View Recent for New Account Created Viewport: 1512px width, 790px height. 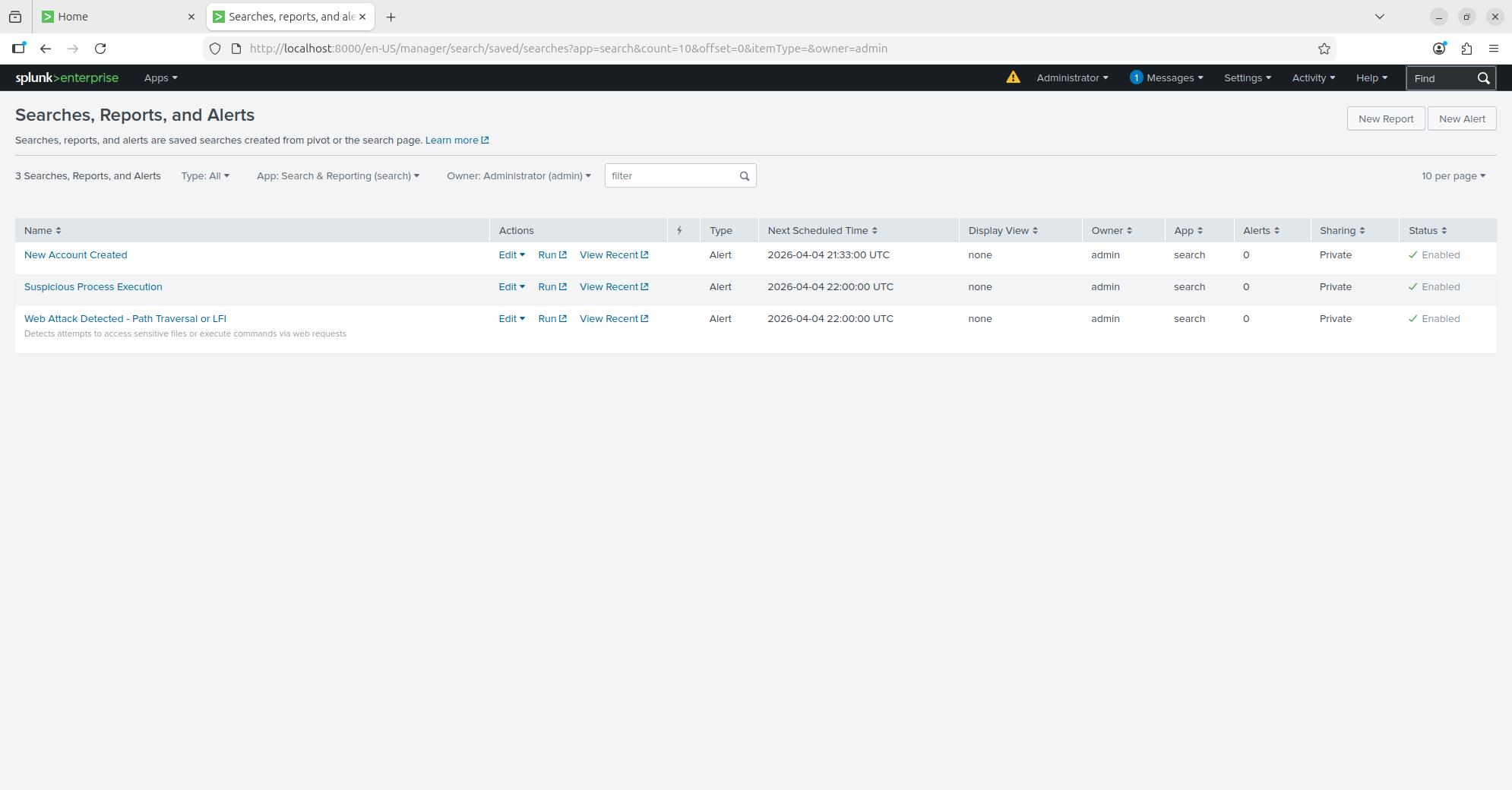tap(614, 255)
